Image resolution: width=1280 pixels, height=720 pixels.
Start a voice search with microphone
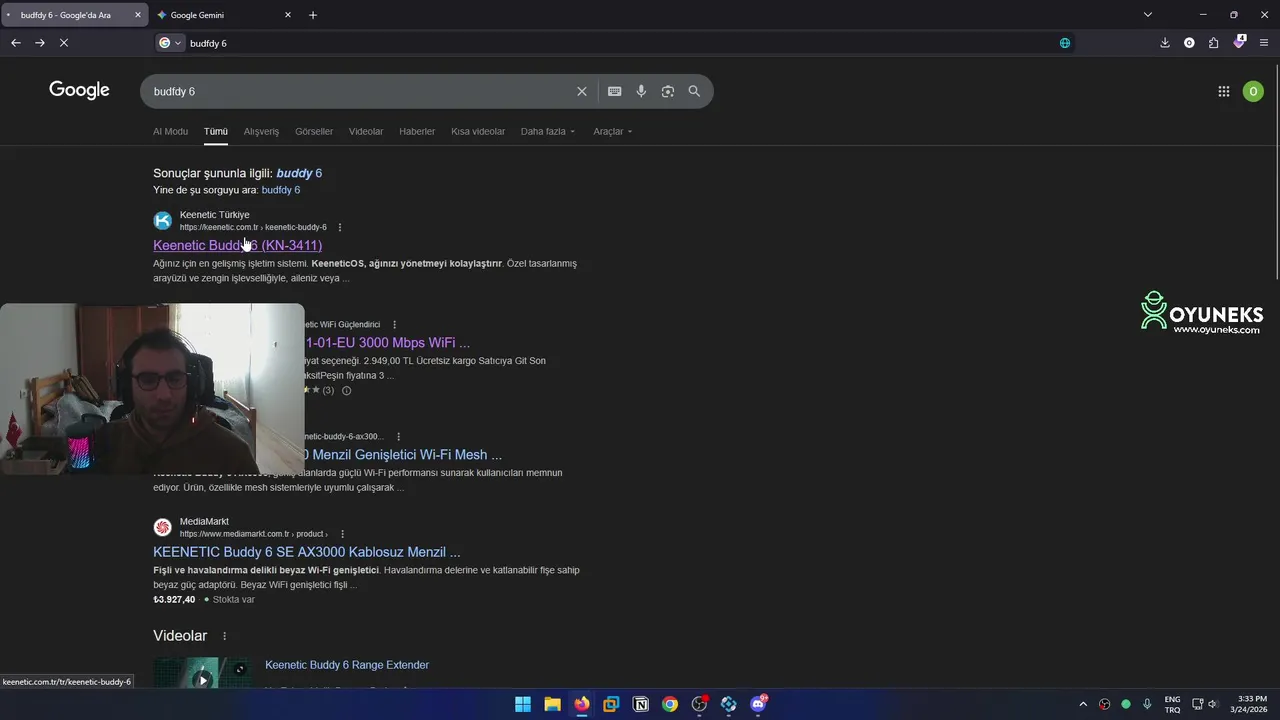[x=641, y=91]
